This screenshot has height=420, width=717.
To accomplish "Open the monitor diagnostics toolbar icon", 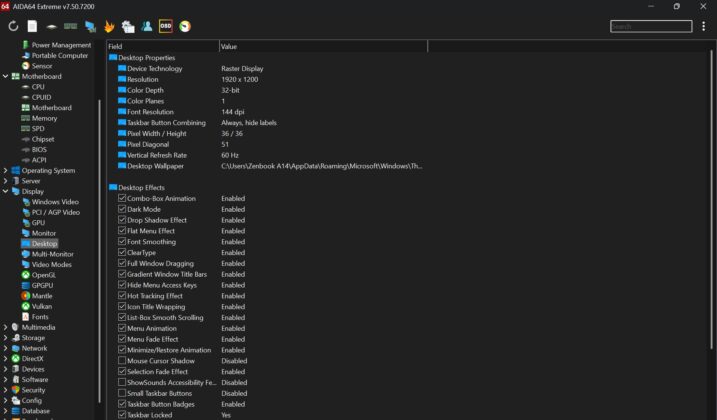I will 90,26.
